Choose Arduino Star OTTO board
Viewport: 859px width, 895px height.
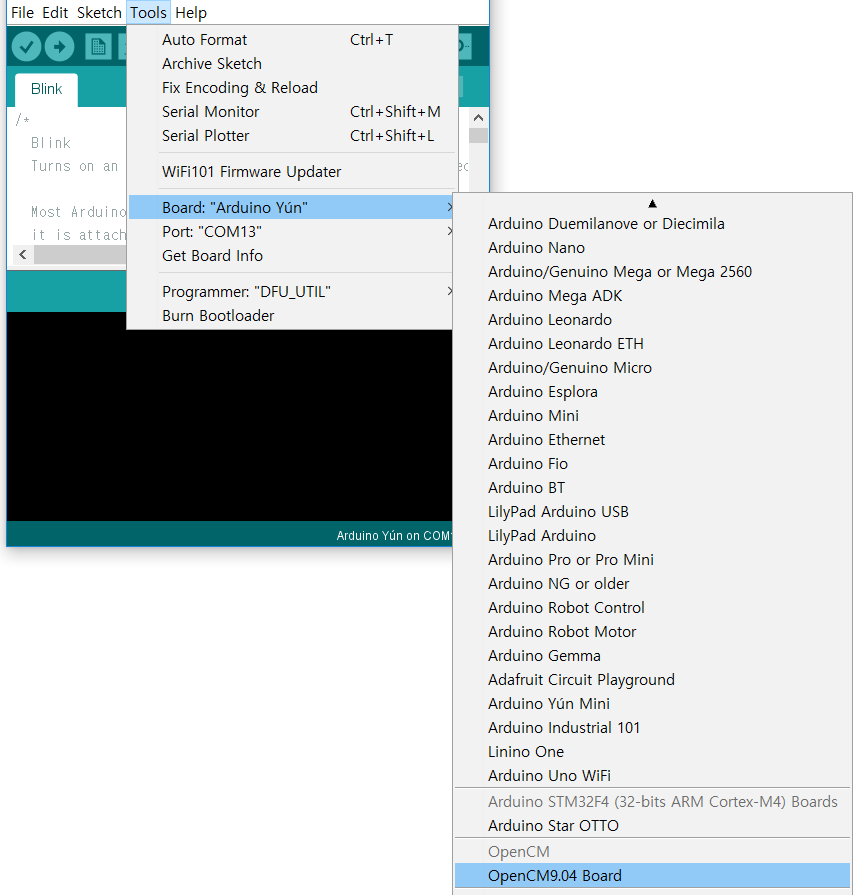point(553,826)
